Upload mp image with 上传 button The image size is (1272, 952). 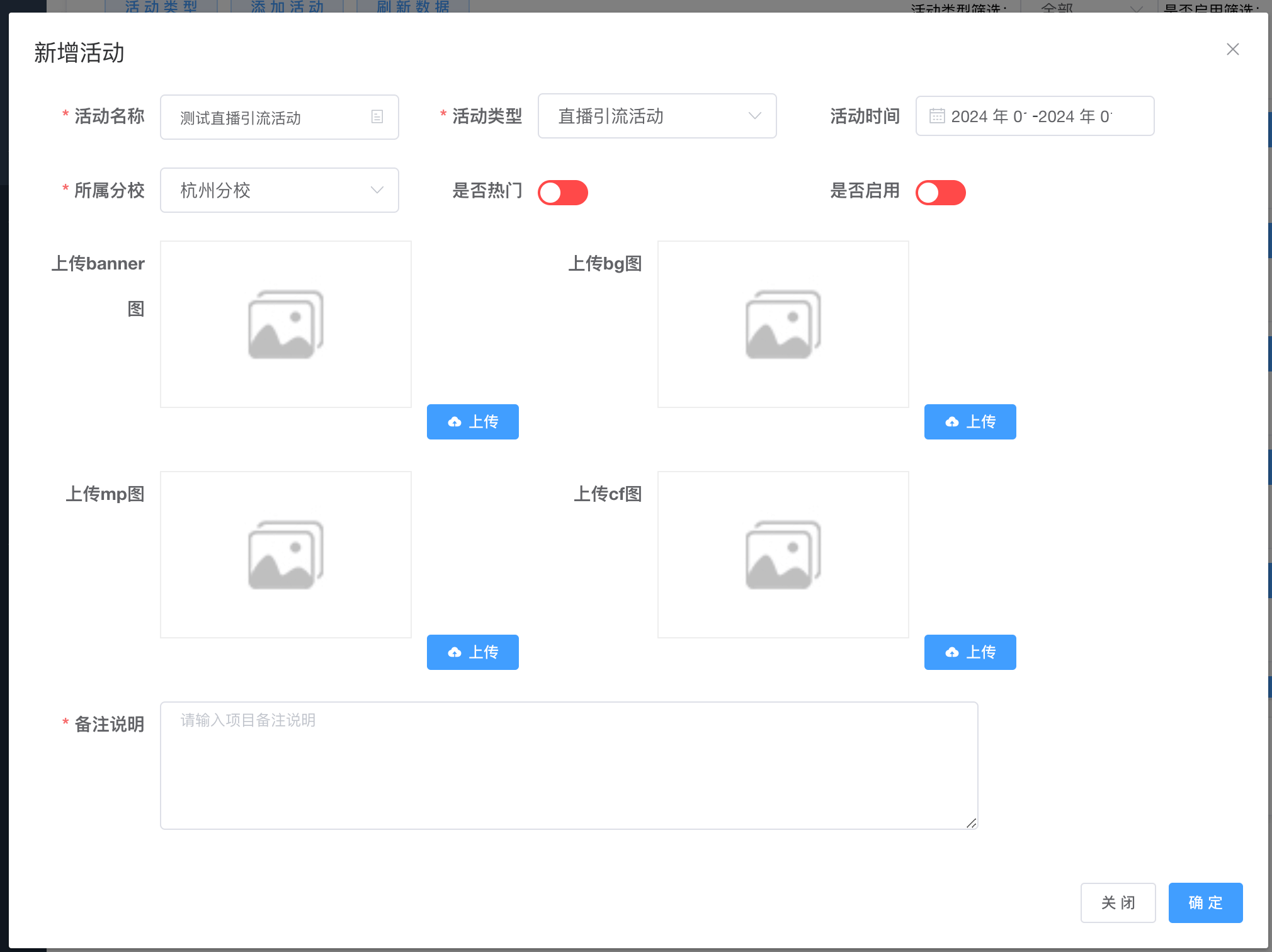pos(472,652)
